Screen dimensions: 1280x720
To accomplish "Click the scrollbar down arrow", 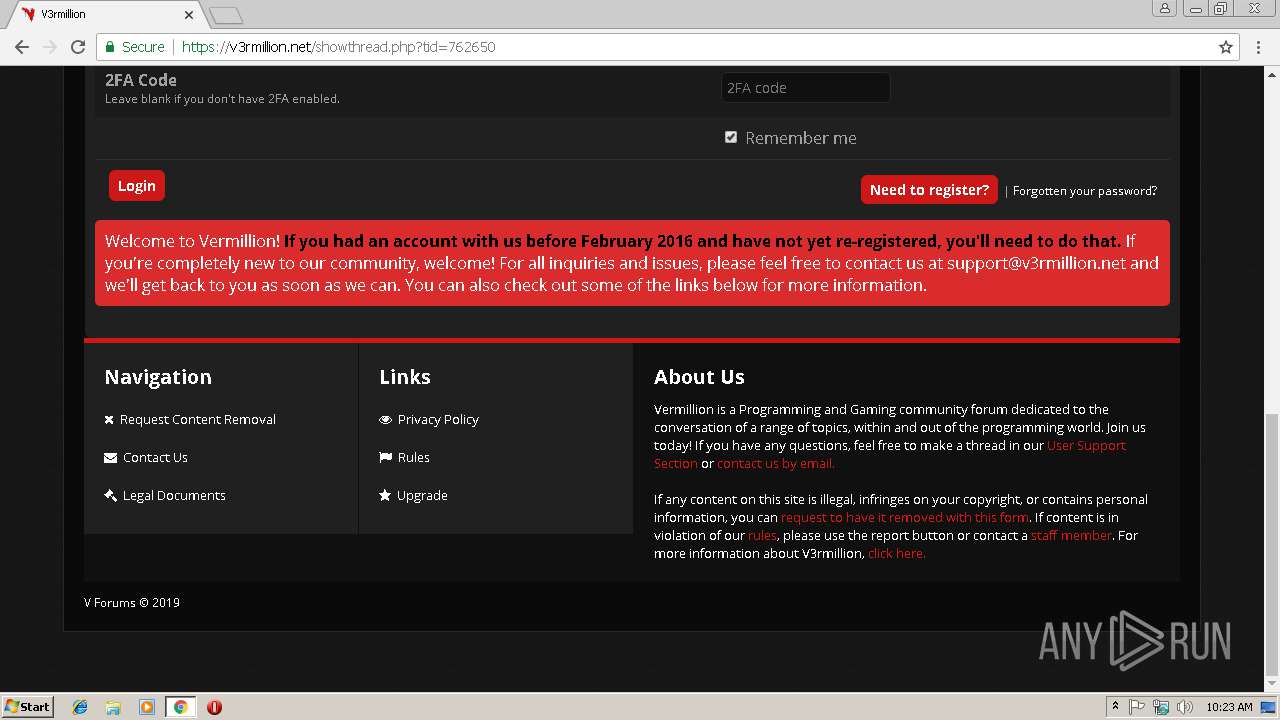I will pos(1272,684).
